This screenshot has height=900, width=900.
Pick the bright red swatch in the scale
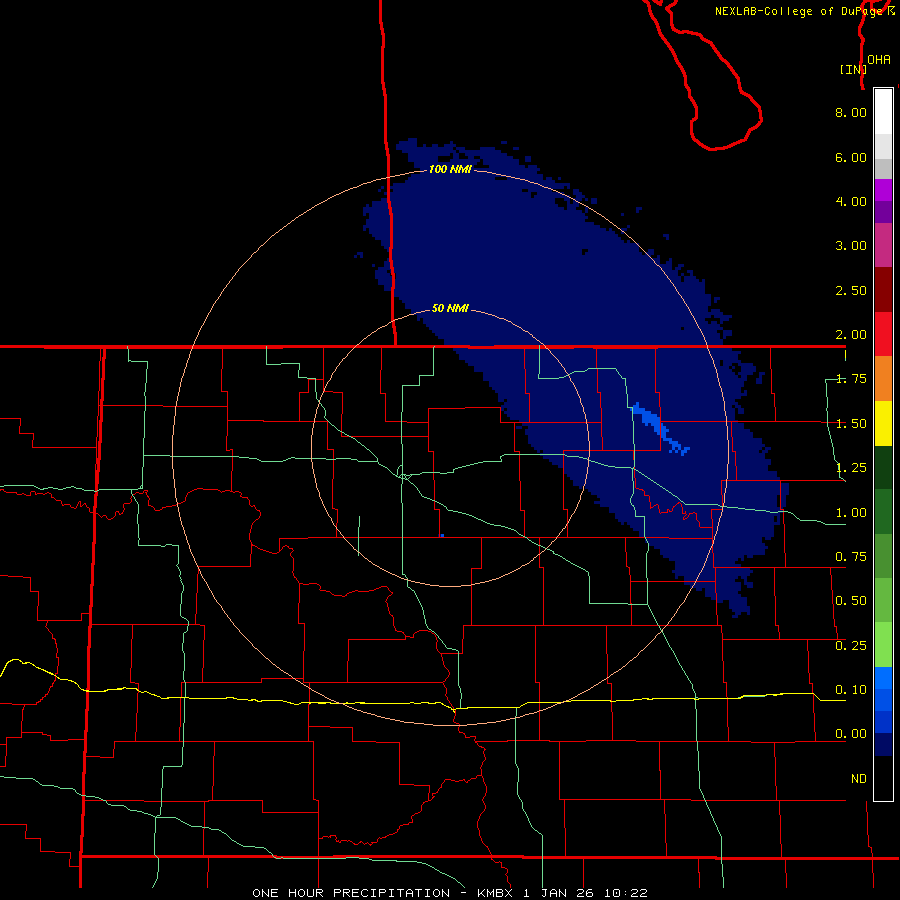pyautogui.click(x=883, y=334)
